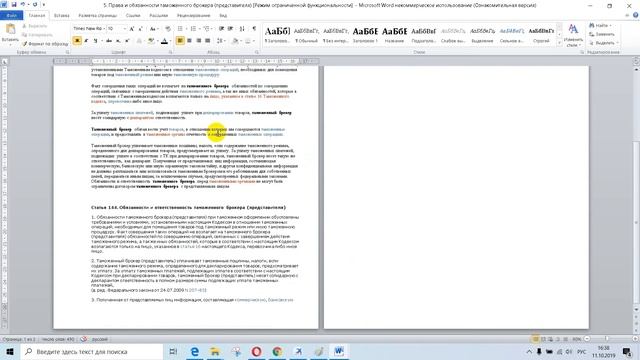Switch to the Вид (View) tab
Screen dimensions: 640x360
(223, 16)
